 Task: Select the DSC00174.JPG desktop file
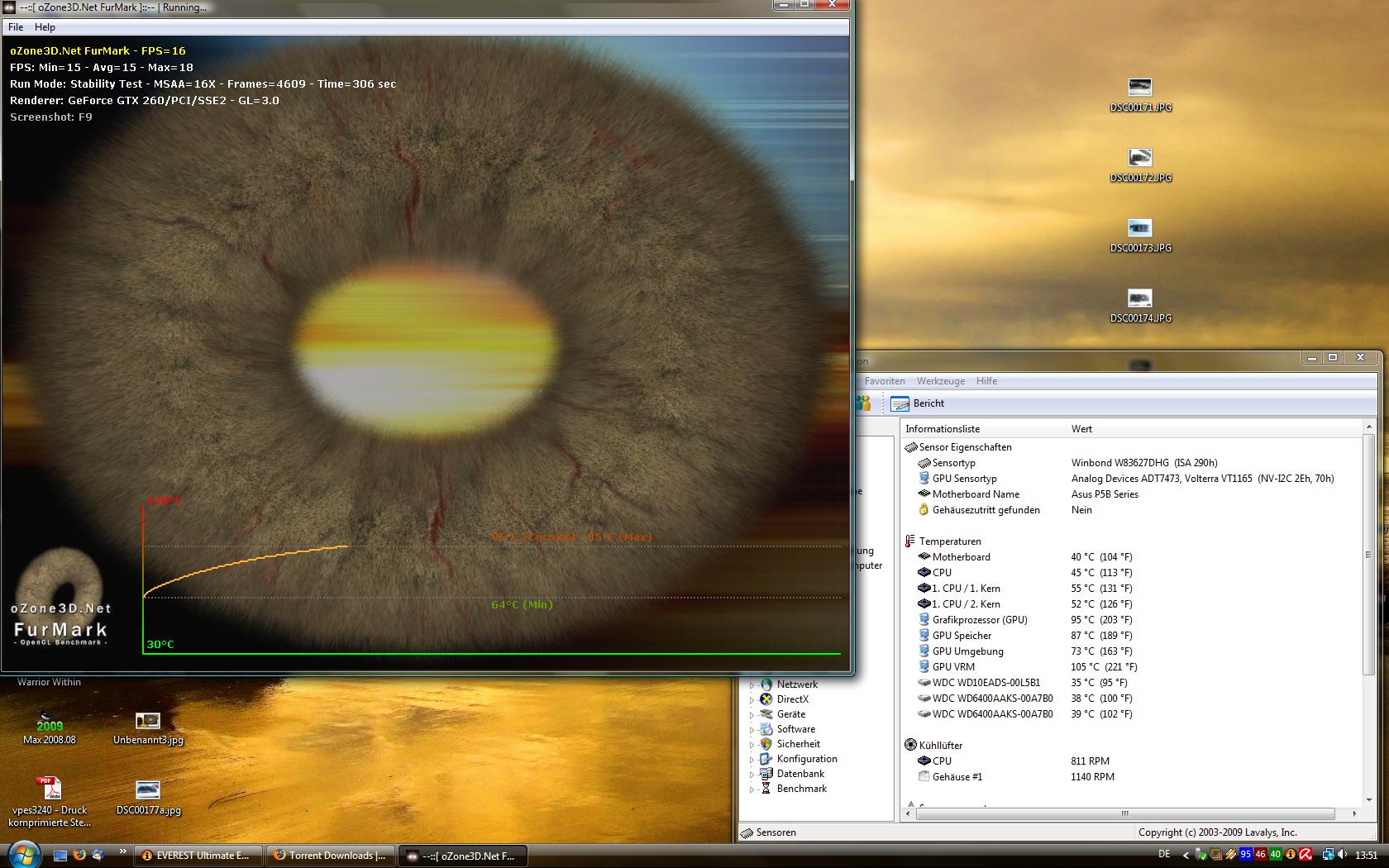tap(1140, 305)
